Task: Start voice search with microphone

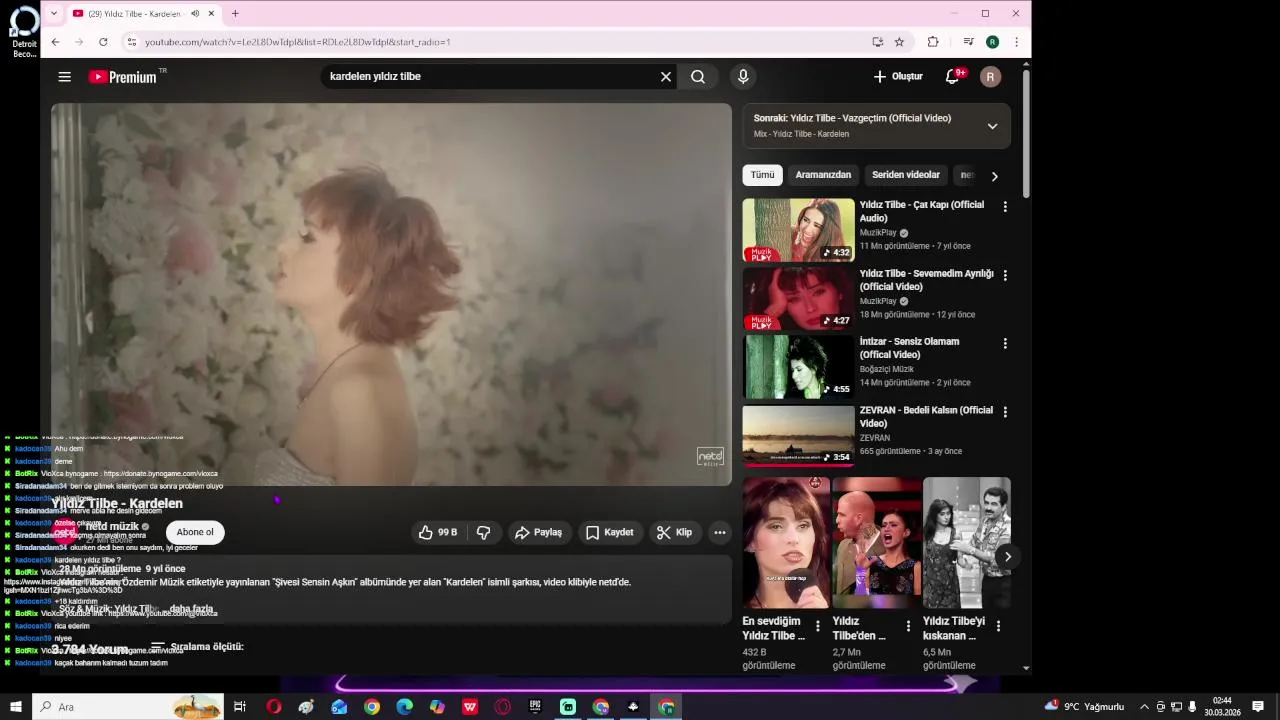Action: click(x=743, y=77)
